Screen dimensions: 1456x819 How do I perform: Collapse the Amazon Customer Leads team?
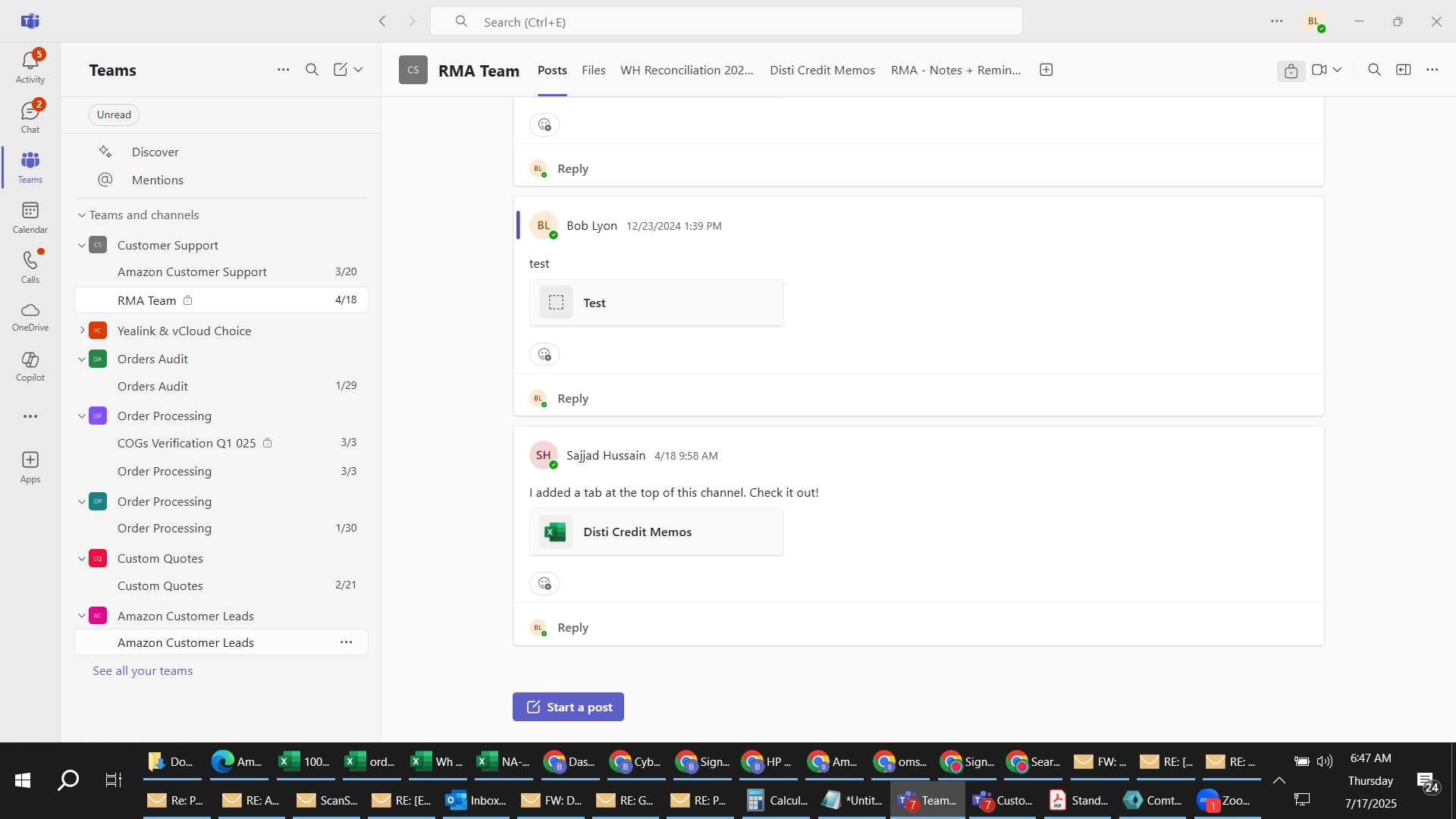click(x=82, y=617)
